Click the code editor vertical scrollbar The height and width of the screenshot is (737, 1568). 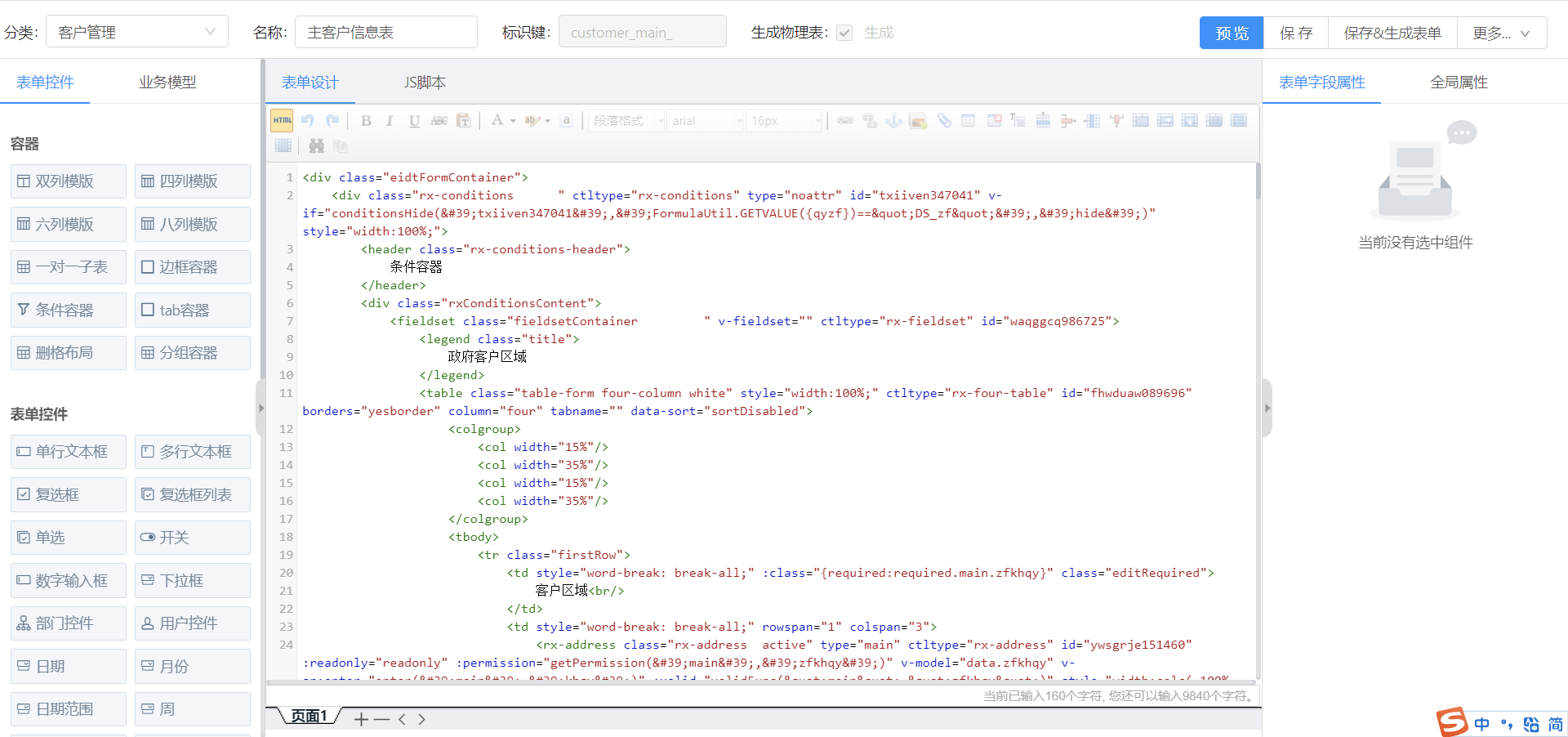click(x=1258, y=181)
